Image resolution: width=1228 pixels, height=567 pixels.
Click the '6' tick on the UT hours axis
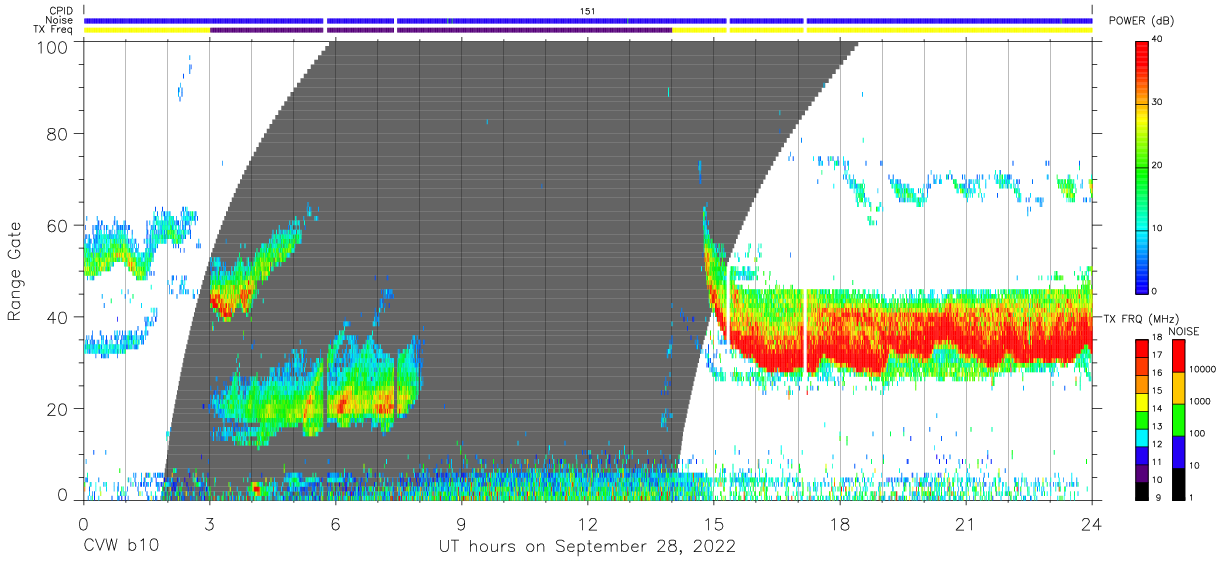[335, 524]
